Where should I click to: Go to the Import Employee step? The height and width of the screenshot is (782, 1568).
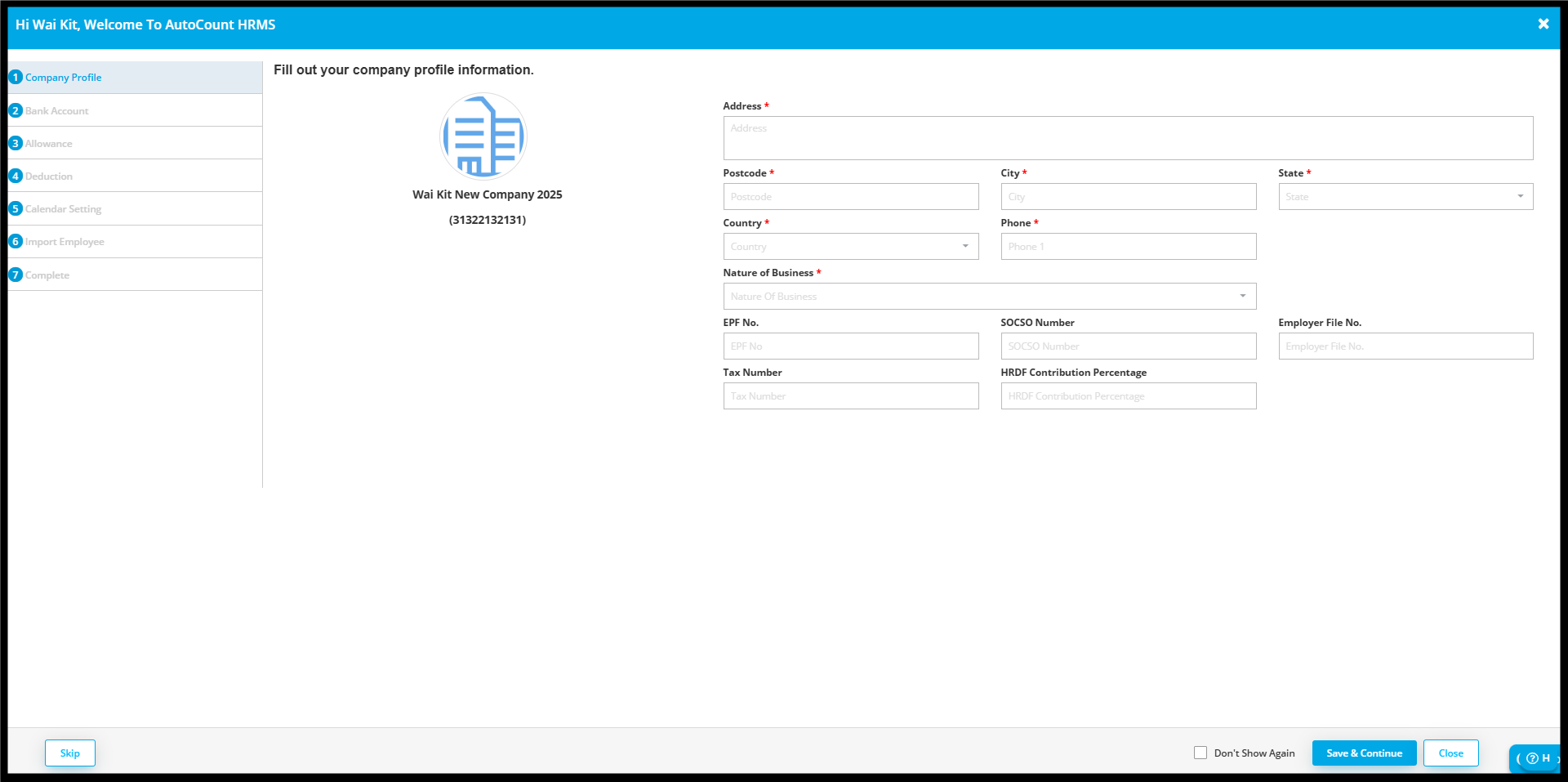point(135,242)
